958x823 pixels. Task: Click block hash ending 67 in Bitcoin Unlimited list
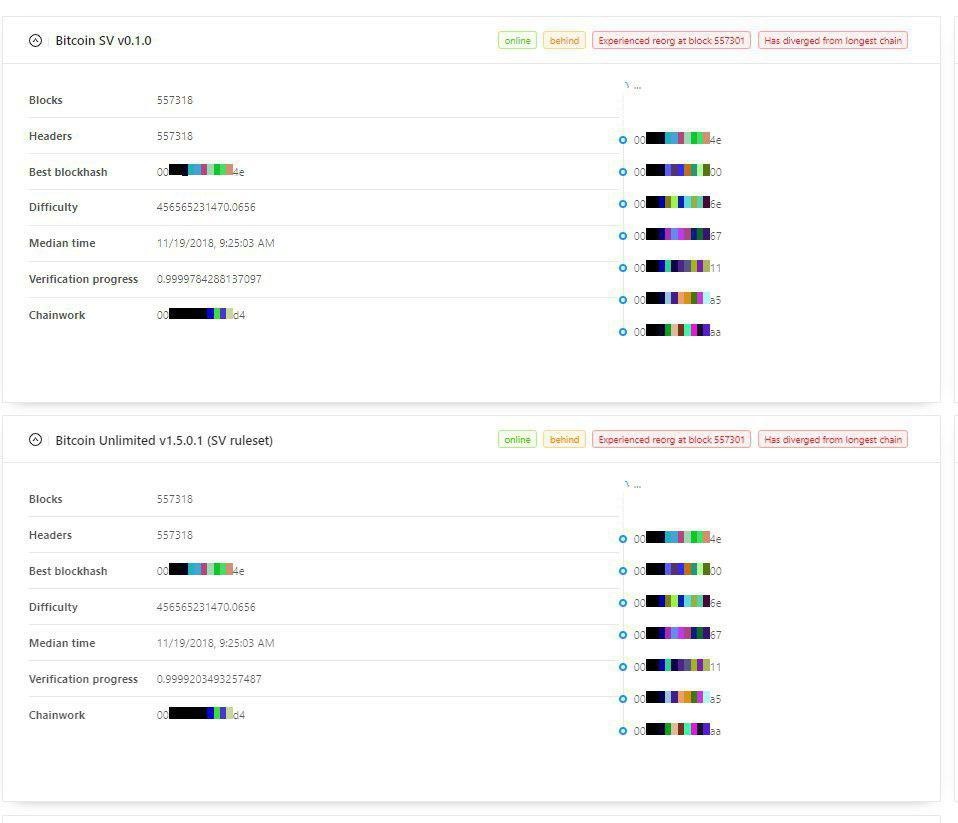click(x=678, y=634)
